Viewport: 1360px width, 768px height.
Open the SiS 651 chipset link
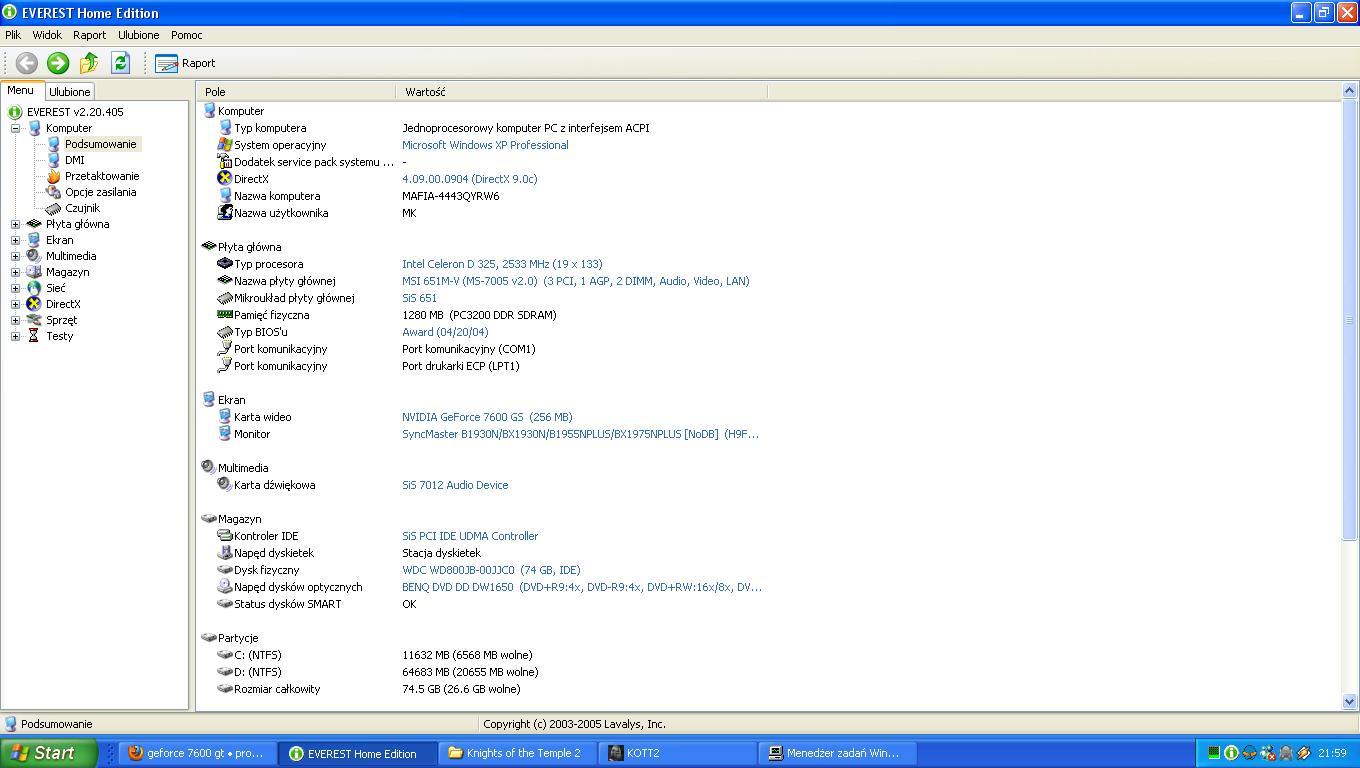click(x=419, y=298)
